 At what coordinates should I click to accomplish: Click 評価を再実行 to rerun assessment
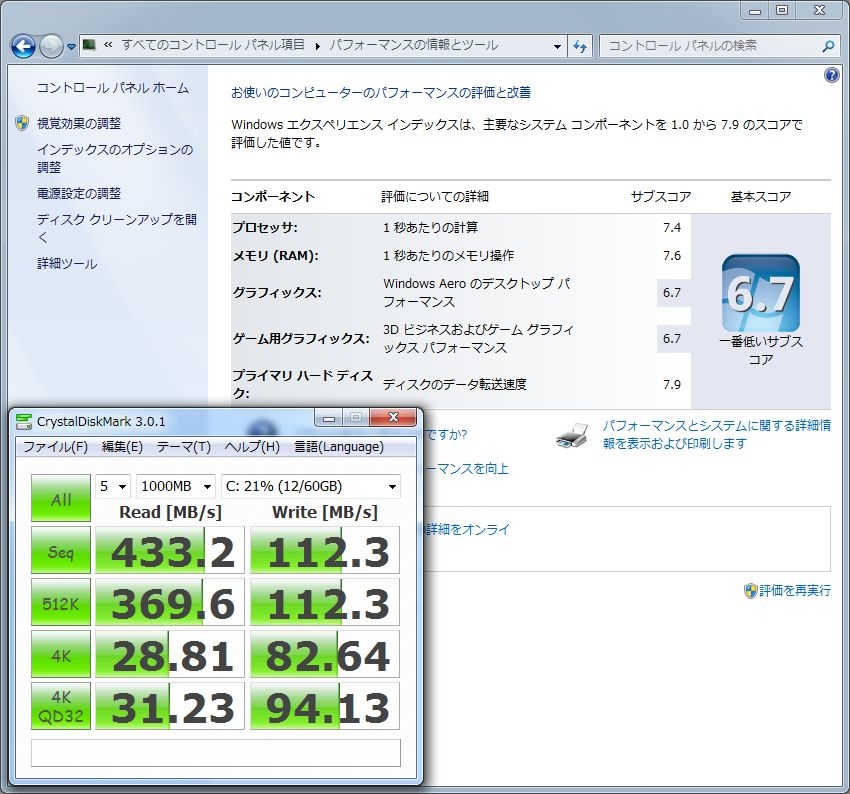(795, 590)
